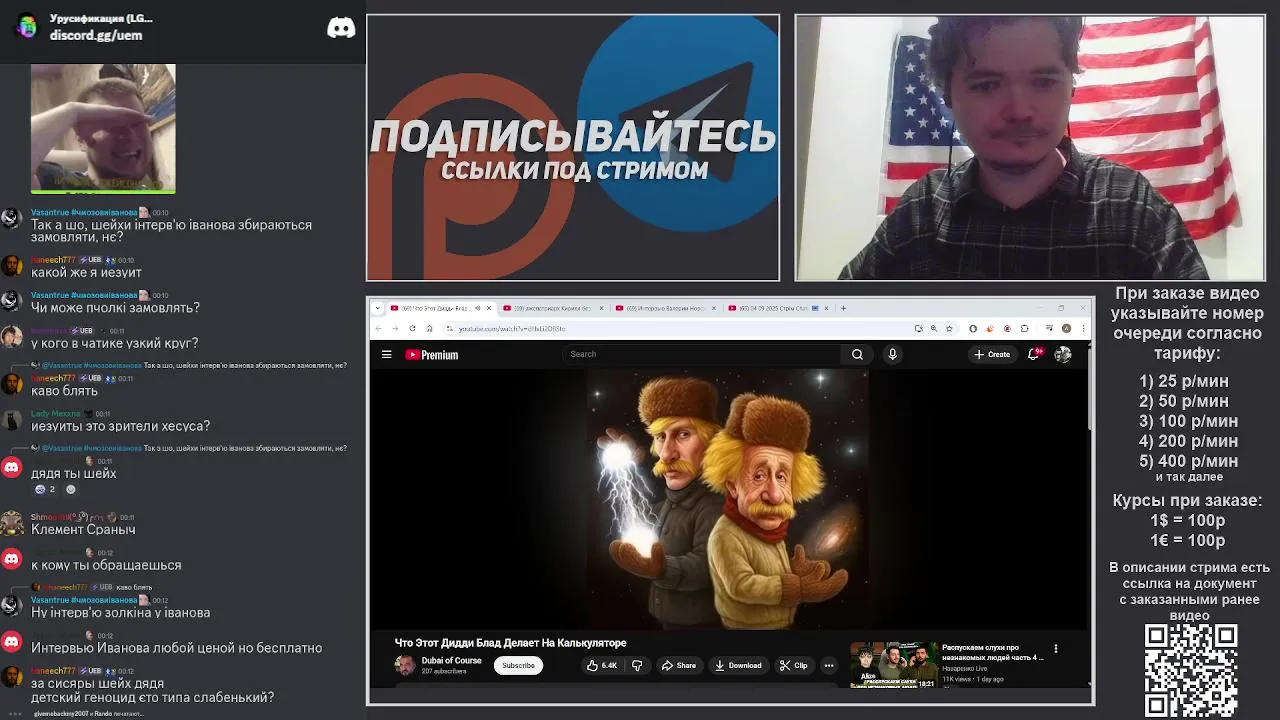The height and width of the screenshot is (720, 1280).
Task: Click the QR code in the sidebar
Action: click(x=1190, y=671)
